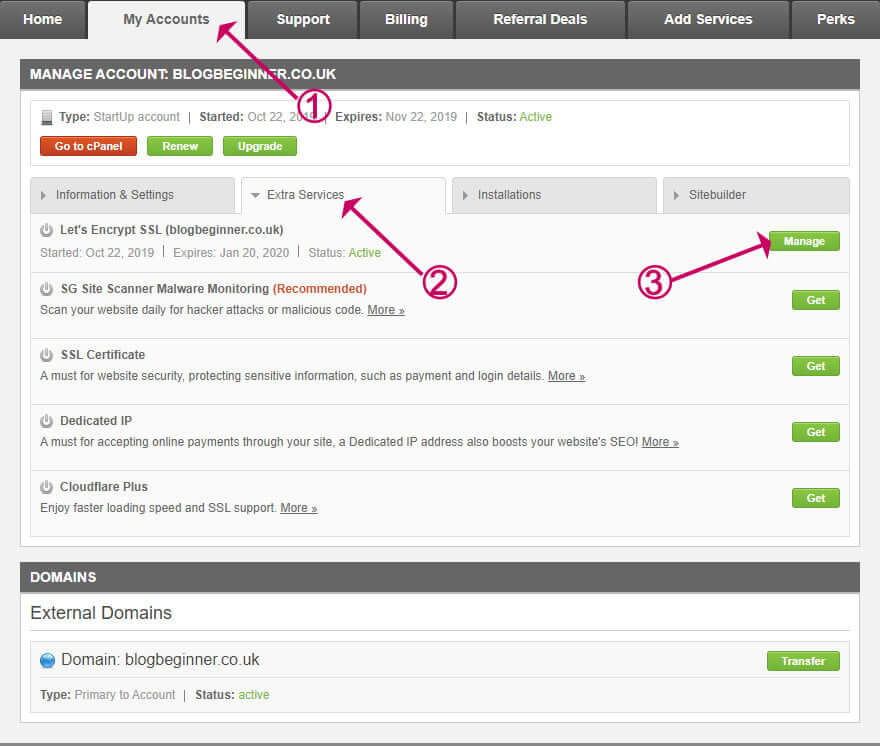Collapse the Extra Services arrow
880x746 pixels.
point(255,195)
